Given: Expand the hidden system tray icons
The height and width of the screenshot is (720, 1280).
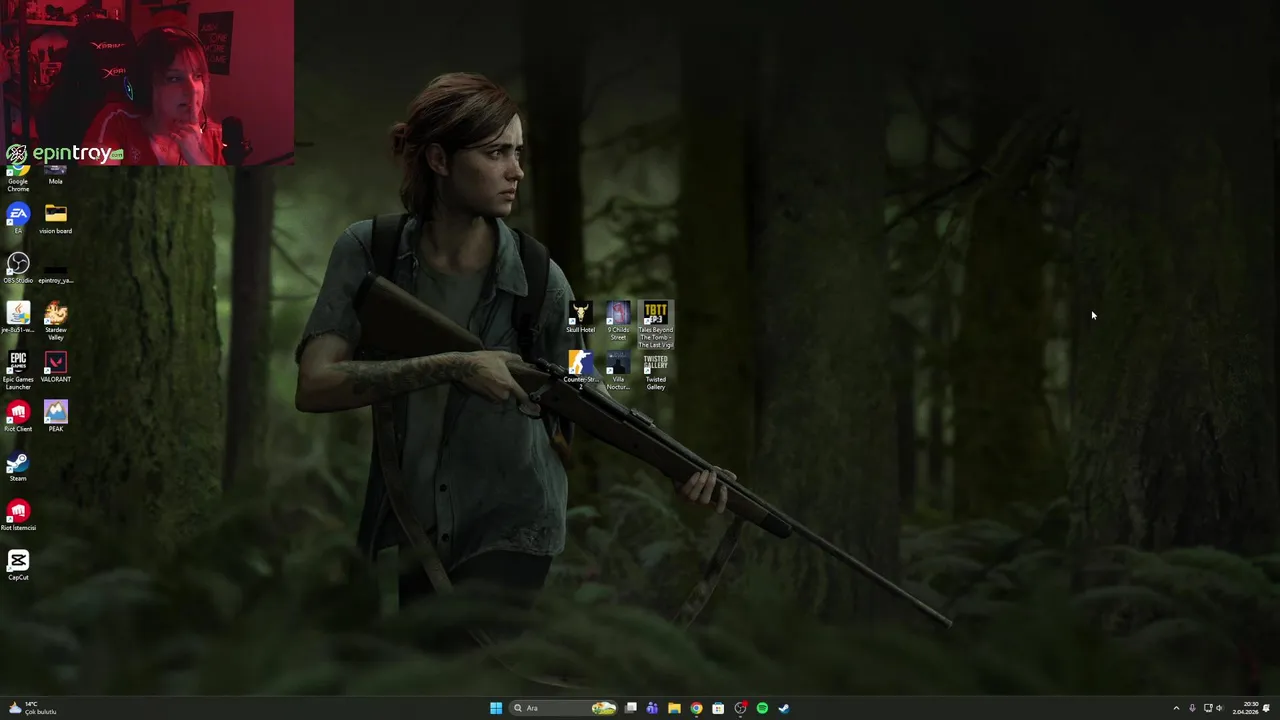Looking at the screenshot, I should coord(1176,708).
